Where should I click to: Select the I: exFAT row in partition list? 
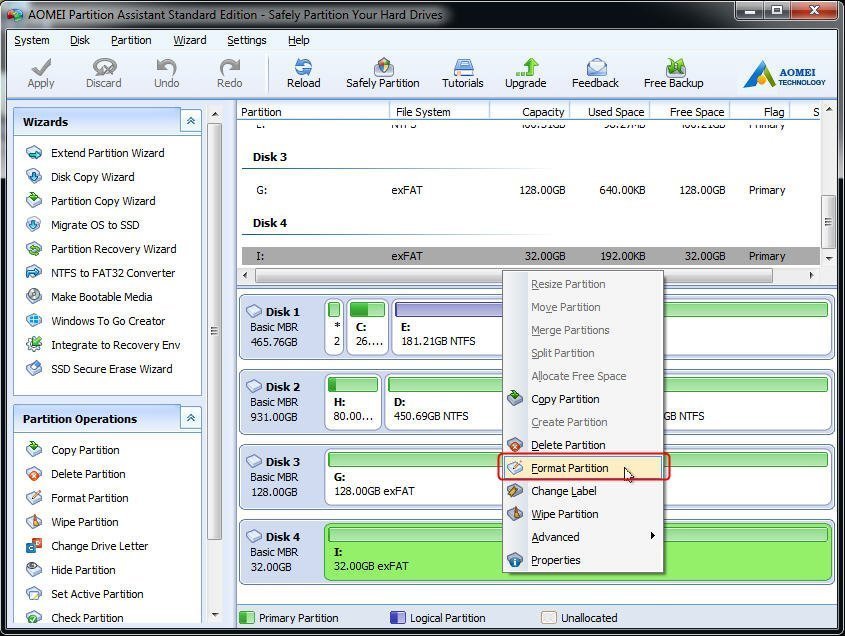(x=531, y=255)
